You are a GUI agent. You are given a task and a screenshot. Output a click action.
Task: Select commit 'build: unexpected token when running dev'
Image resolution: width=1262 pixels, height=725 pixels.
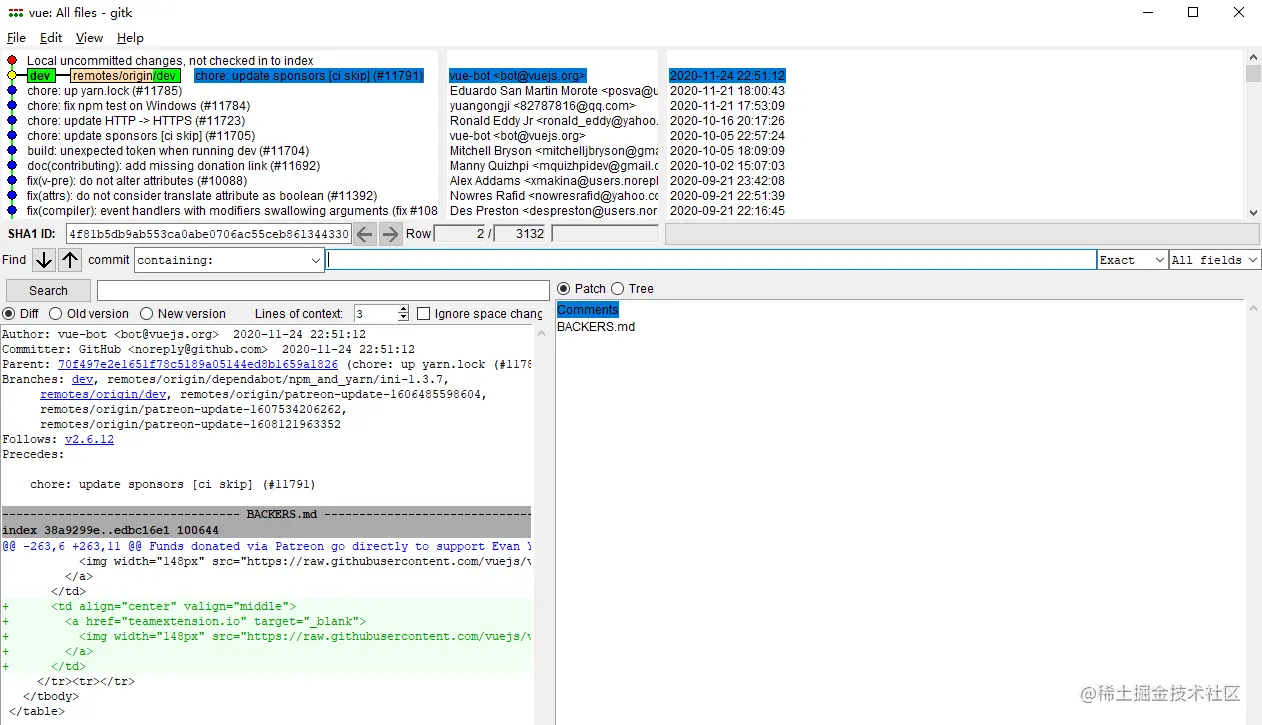pyautogui.click(x=168, y=151)
